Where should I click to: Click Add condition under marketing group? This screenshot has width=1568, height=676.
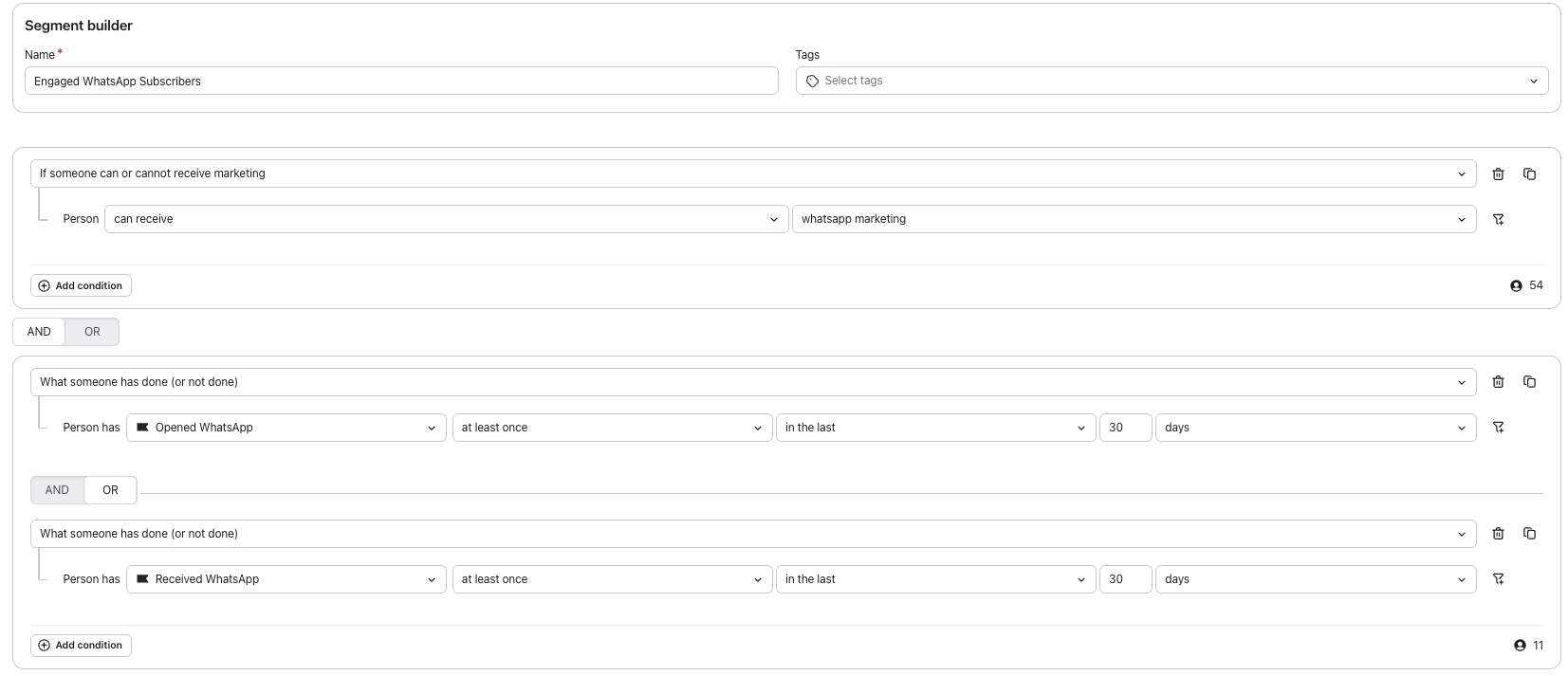(81, 285)
